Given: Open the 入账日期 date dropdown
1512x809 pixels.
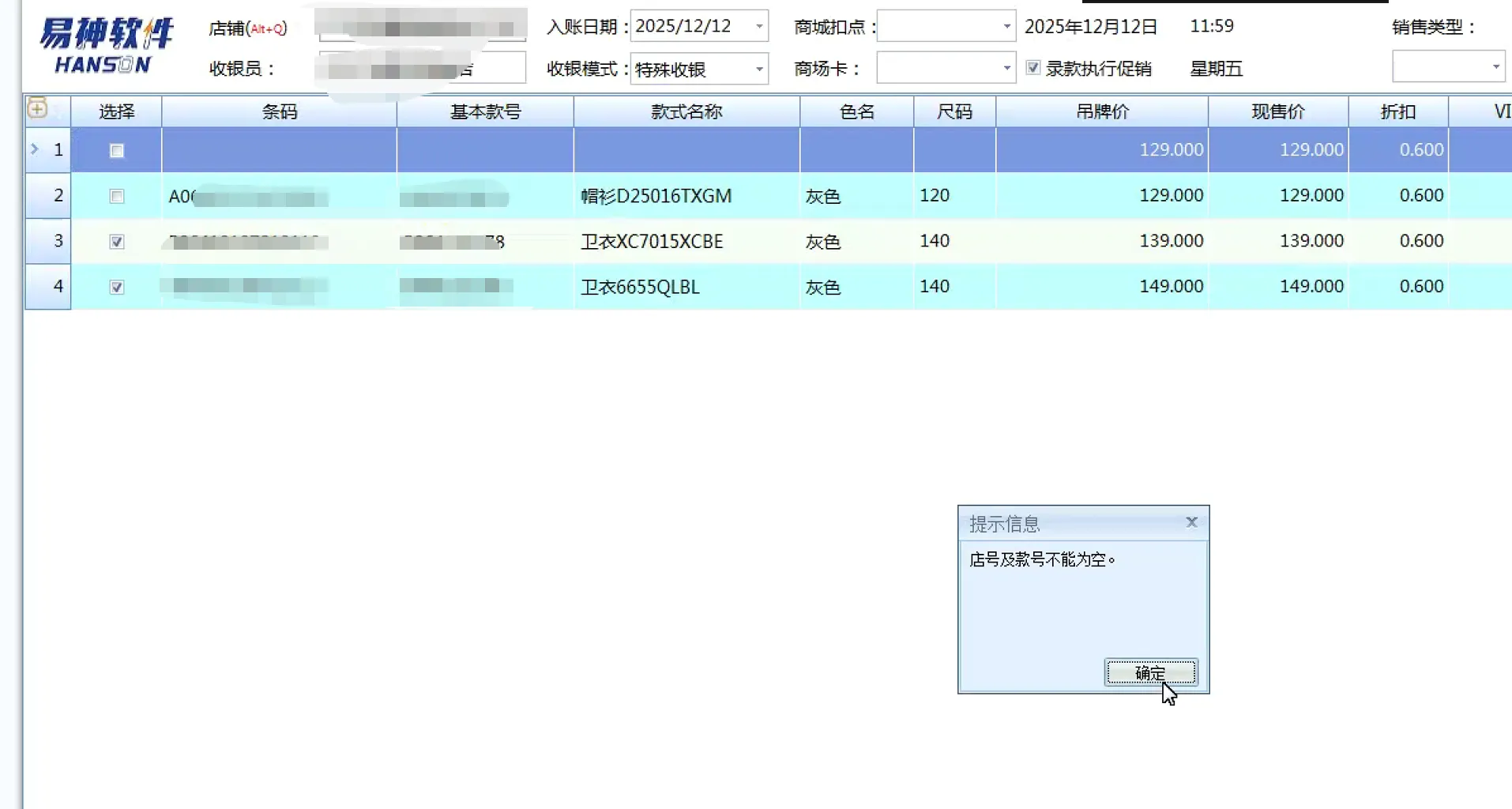Looking at the screenshot, I should 758,26.
